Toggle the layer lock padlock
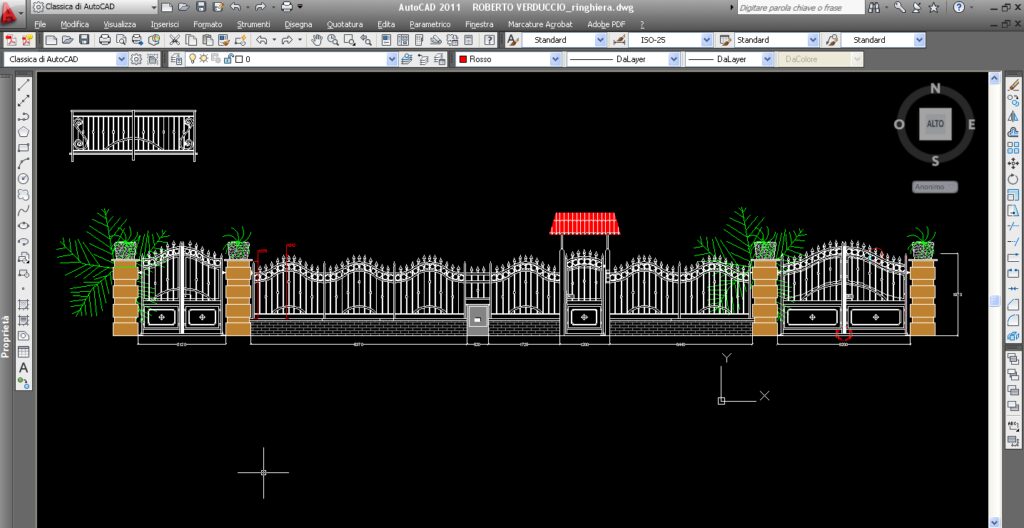This screenshot has width=1024, height=528. point(229,59)
